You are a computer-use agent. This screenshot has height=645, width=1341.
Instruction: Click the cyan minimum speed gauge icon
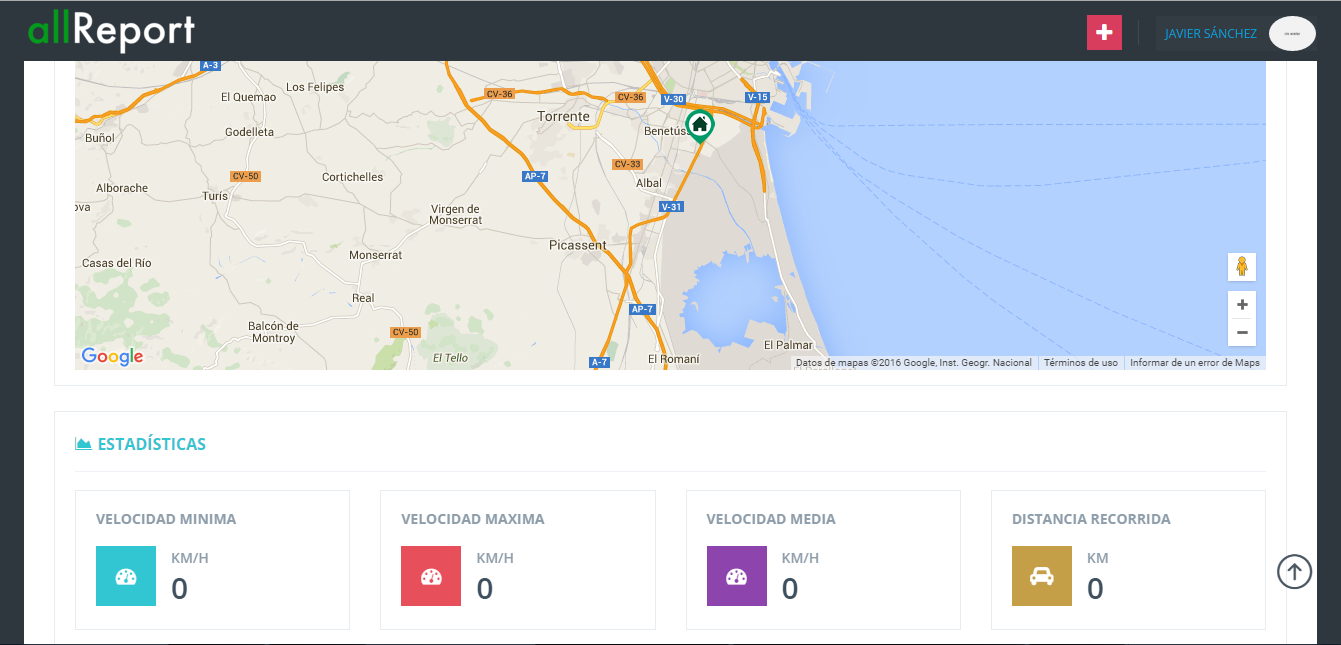pos(126,576)
